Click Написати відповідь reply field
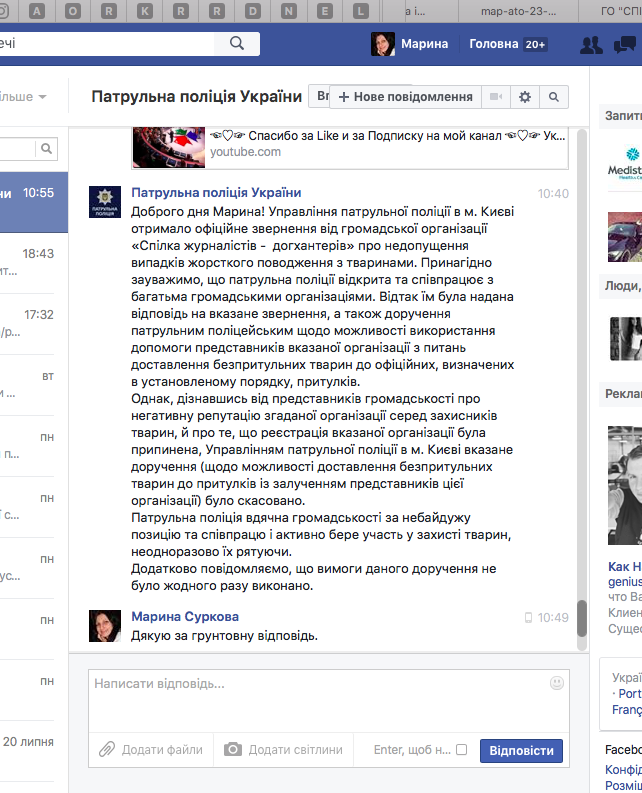The width and height of the screenshot is (642, 793). tap(329, 701)
